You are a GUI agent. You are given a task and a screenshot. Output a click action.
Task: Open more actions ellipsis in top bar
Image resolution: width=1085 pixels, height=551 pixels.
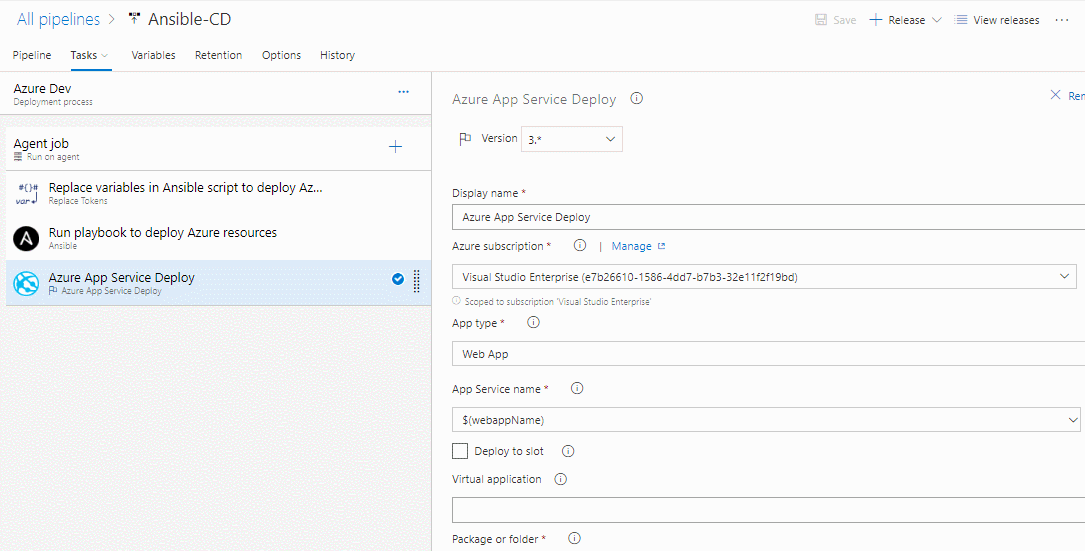click(1061, 20)
